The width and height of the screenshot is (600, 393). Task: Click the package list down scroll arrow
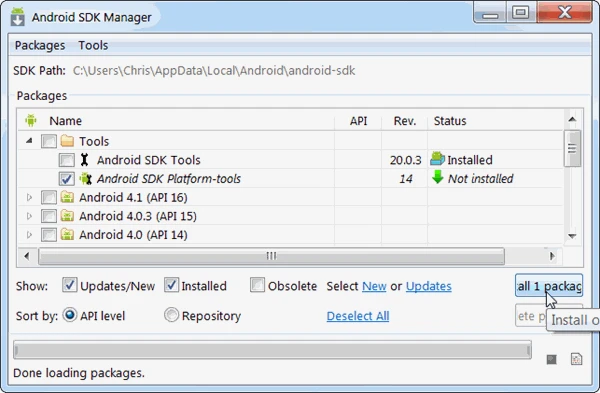click(x=572, y=236)
